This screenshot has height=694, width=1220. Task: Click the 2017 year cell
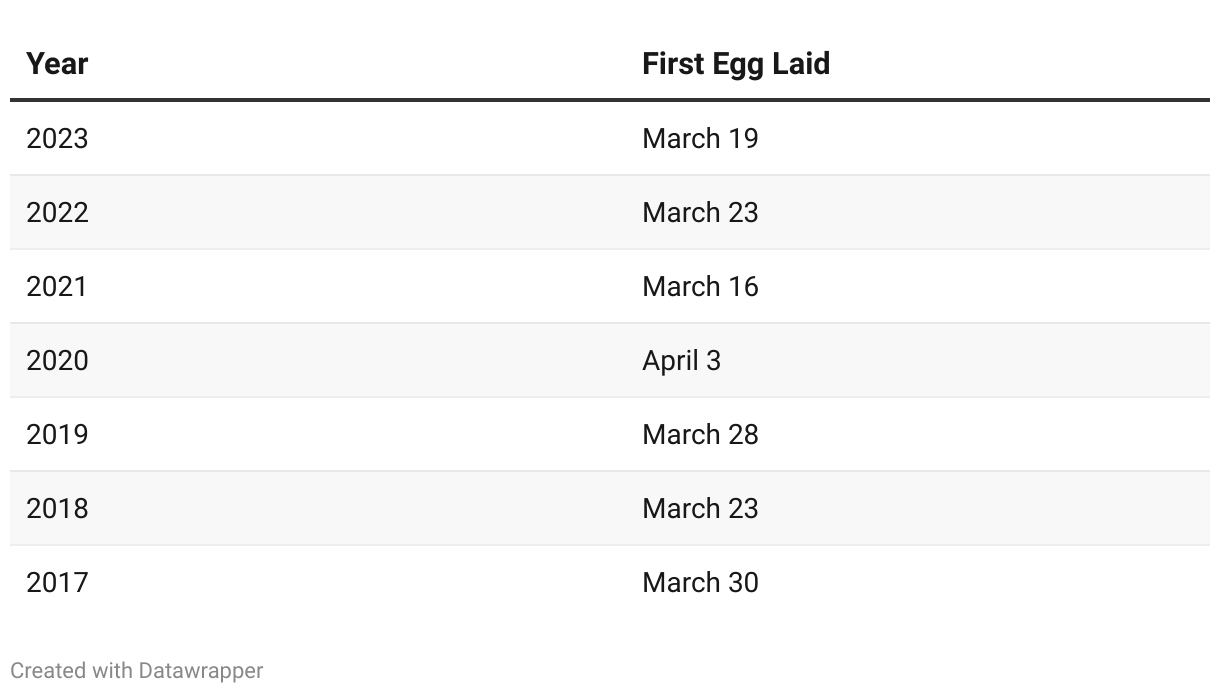pyautogui.click(x=57, y=582)
